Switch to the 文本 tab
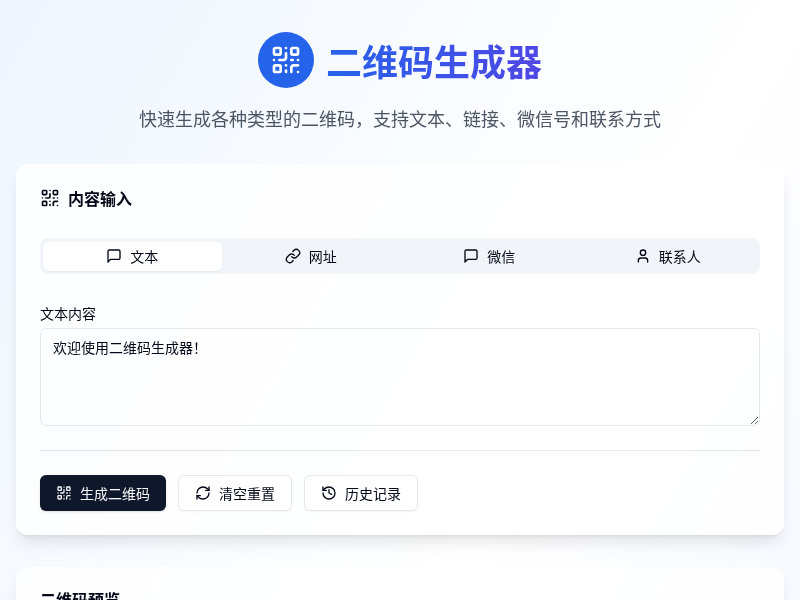 (x=132, y=257)
